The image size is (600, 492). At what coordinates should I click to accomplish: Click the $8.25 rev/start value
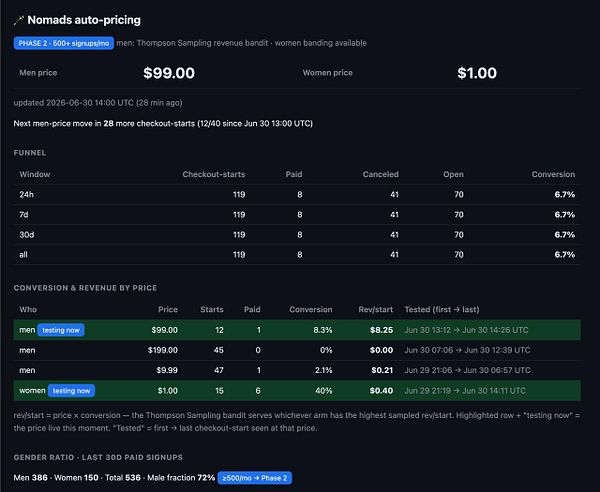coord(381,330)
